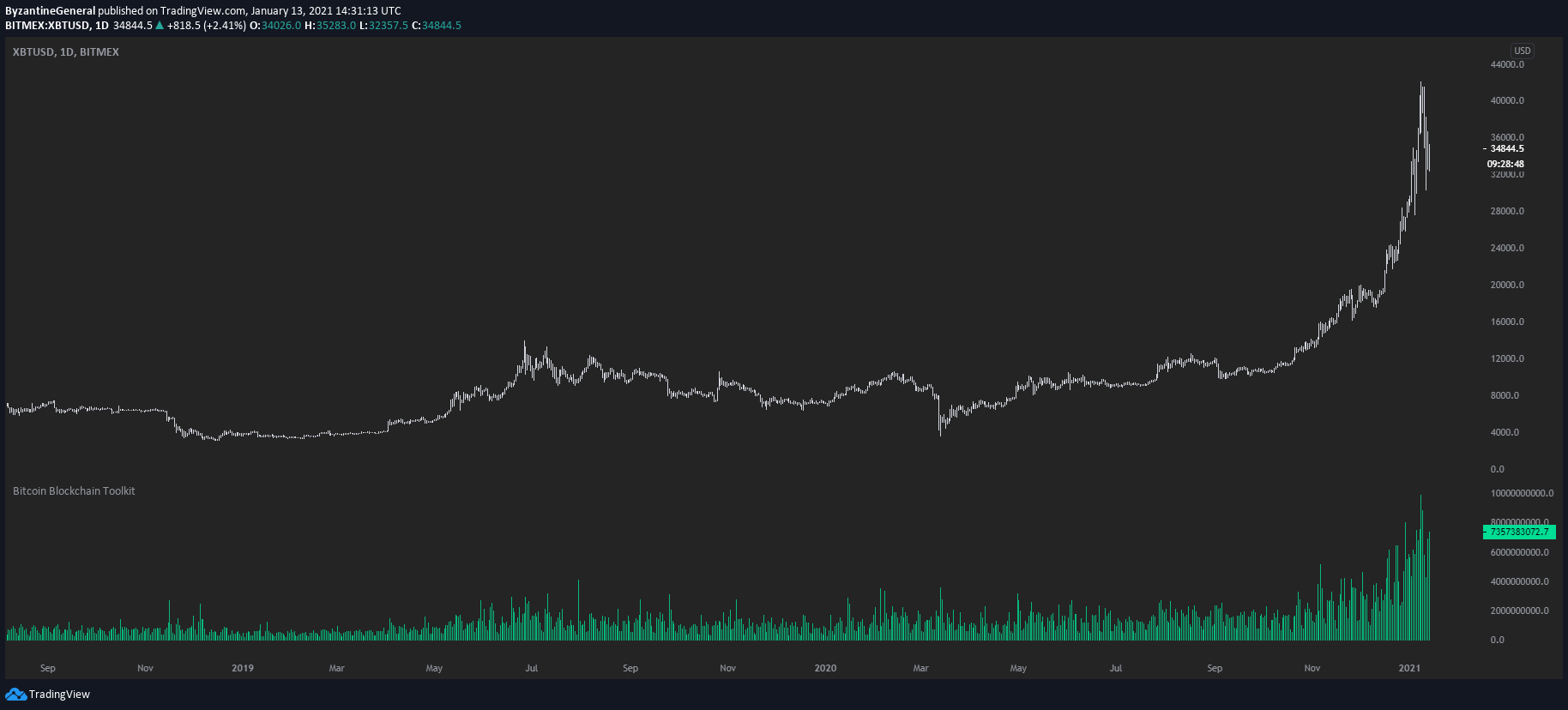Click the H:35283.0 high value in header
1568x710 pixels.
[330, 26]
